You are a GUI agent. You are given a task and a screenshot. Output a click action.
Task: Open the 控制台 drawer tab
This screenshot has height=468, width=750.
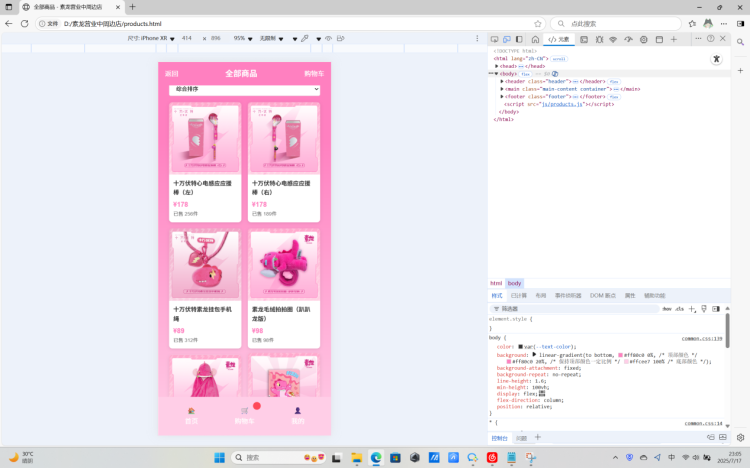pyautogui.click(x=499, y=438)
